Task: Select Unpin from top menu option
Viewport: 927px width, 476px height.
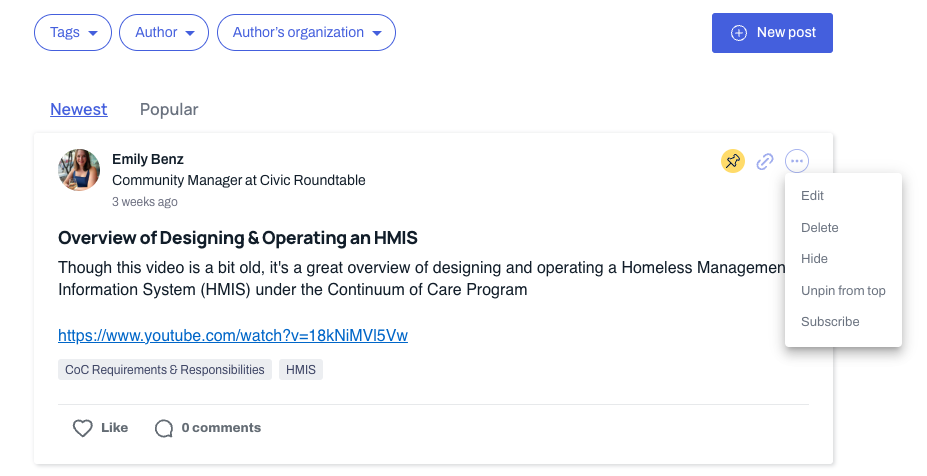Action: 843,291
